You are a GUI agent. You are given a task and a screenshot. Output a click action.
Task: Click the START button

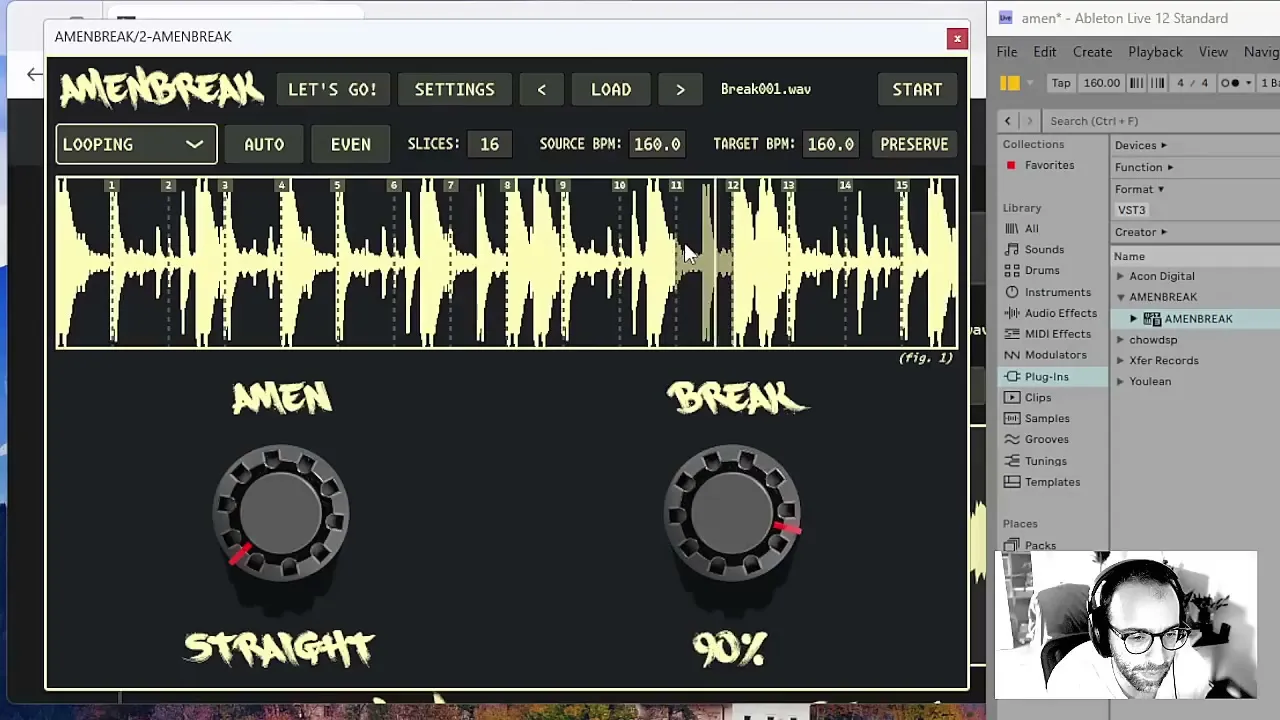pos(917,89)
